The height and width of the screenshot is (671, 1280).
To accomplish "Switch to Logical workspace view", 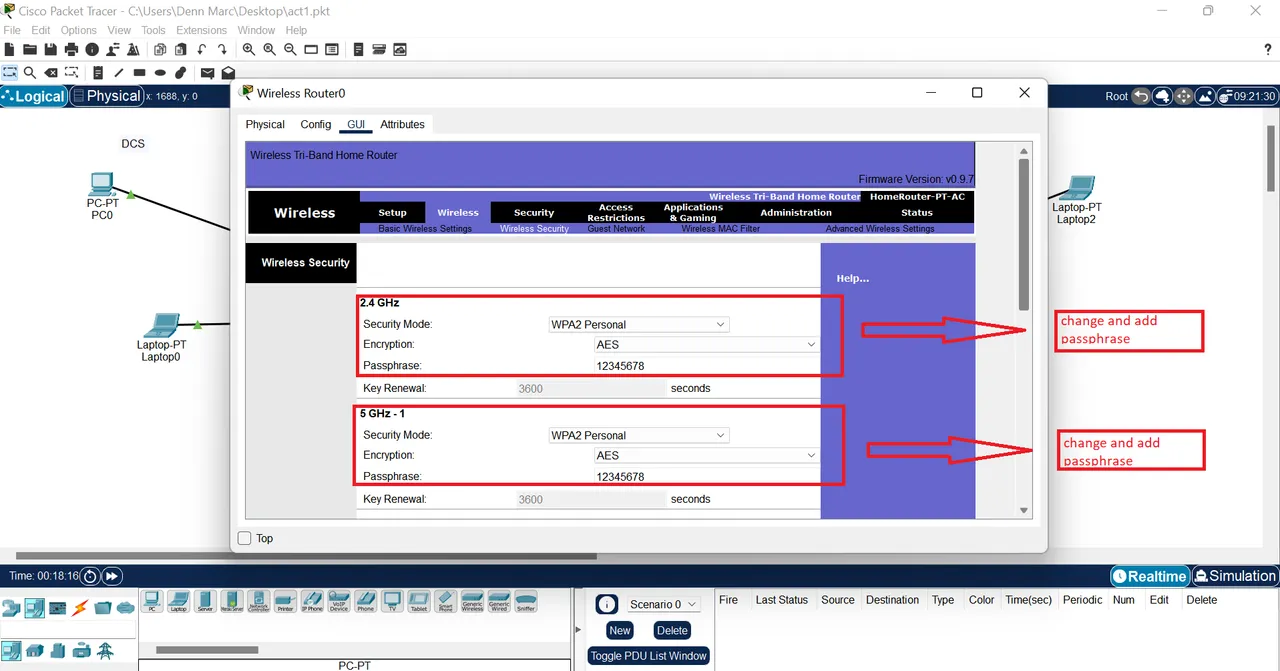I will 34,96.
